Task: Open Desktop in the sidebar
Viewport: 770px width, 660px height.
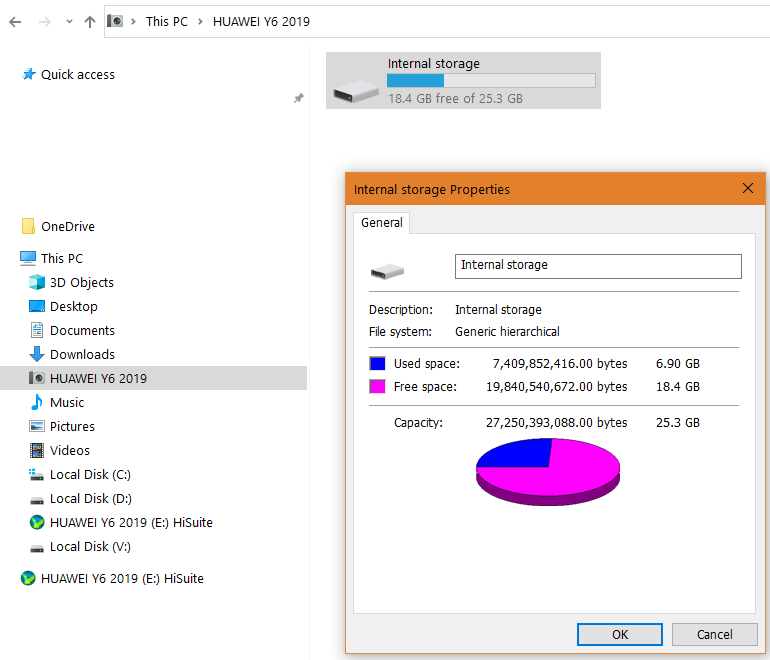Action: (74, 306)
